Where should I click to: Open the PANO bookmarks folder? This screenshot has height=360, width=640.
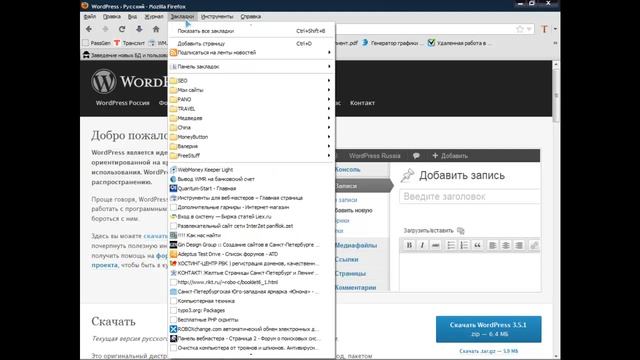click(250, 99)
